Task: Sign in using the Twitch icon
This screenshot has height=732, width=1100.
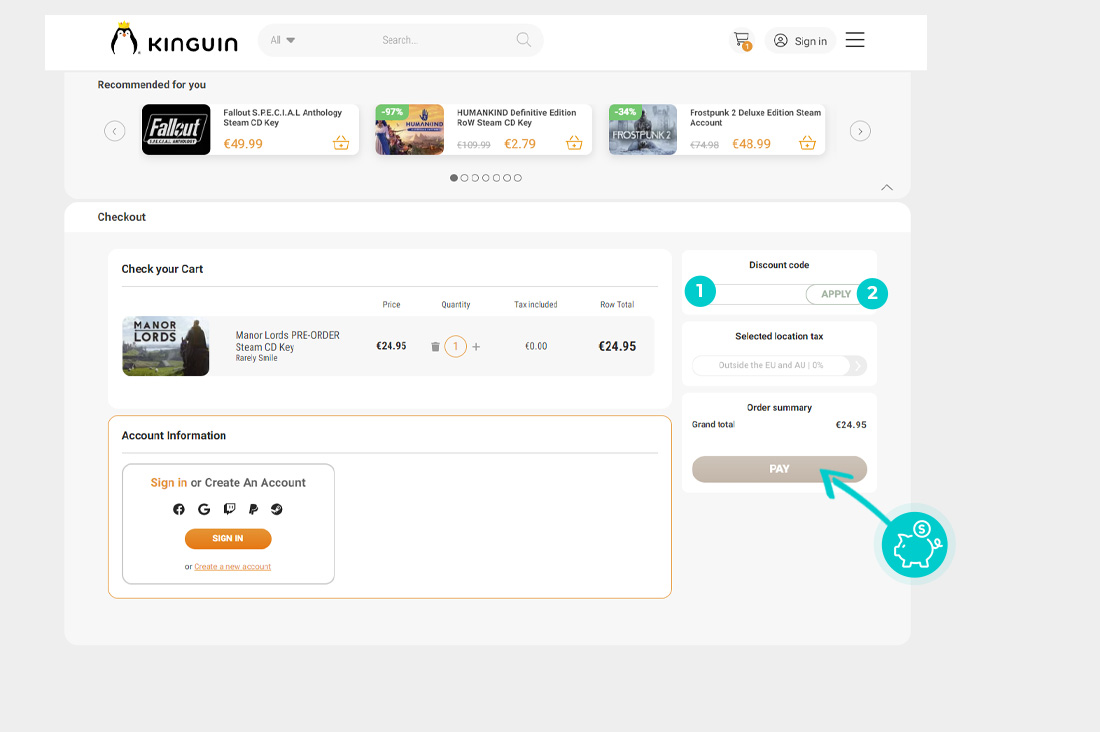Action: (229, 509)
